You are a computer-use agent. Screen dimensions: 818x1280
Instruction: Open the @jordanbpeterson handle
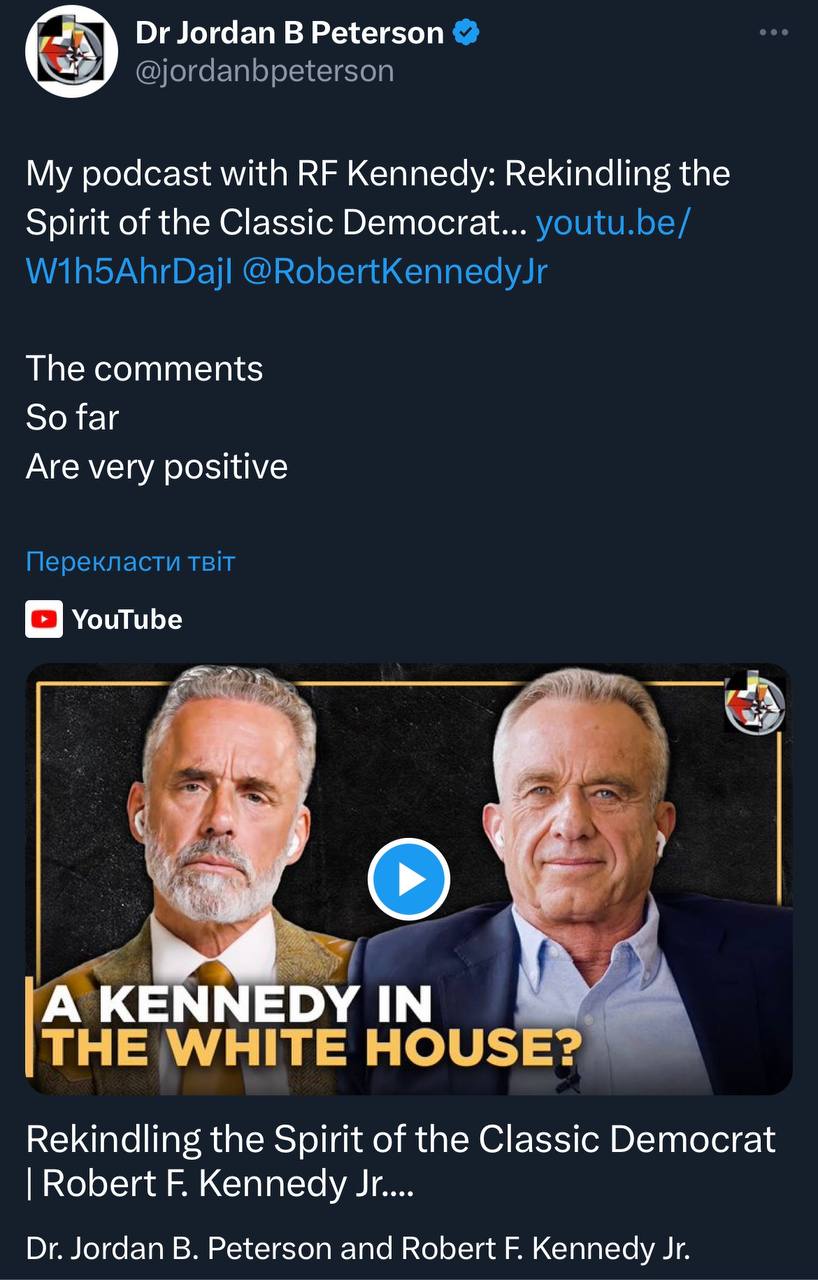pos(264,71)
